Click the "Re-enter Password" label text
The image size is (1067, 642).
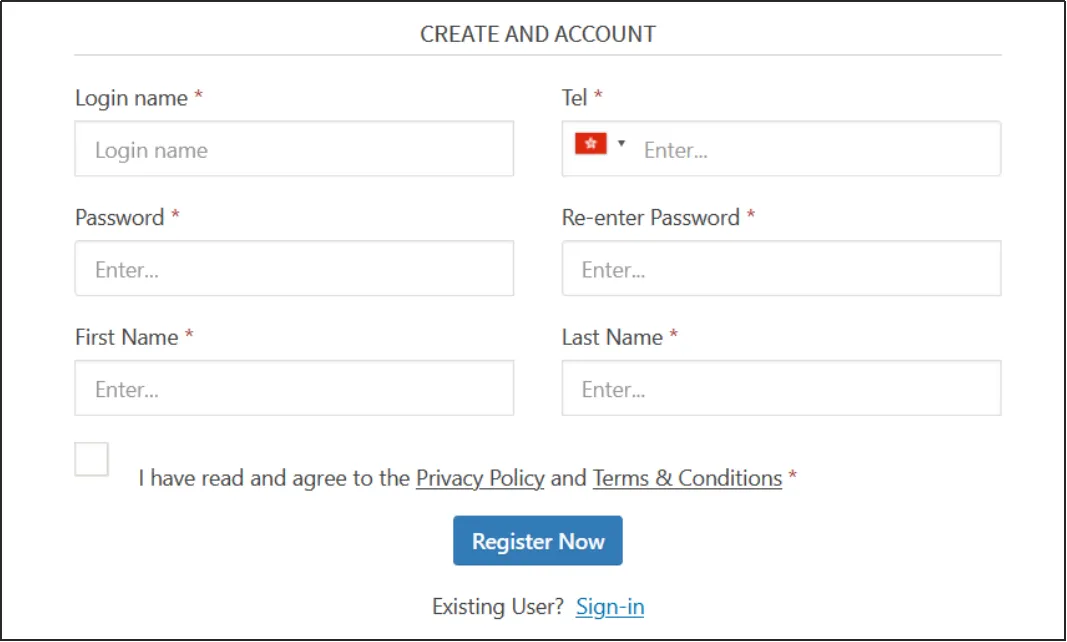pos(650,218)
